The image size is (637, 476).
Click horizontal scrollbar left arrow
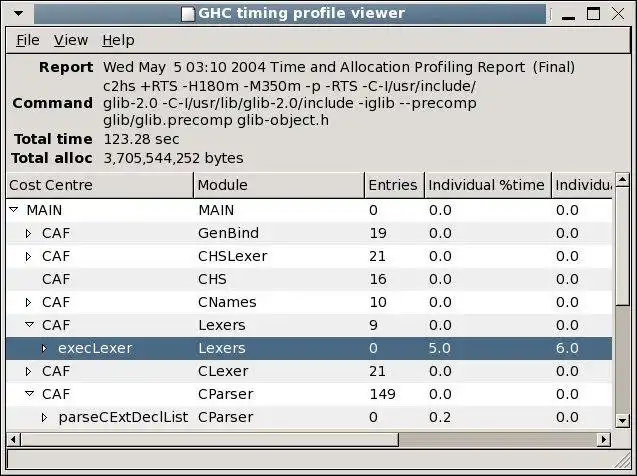tap(13, 439)
